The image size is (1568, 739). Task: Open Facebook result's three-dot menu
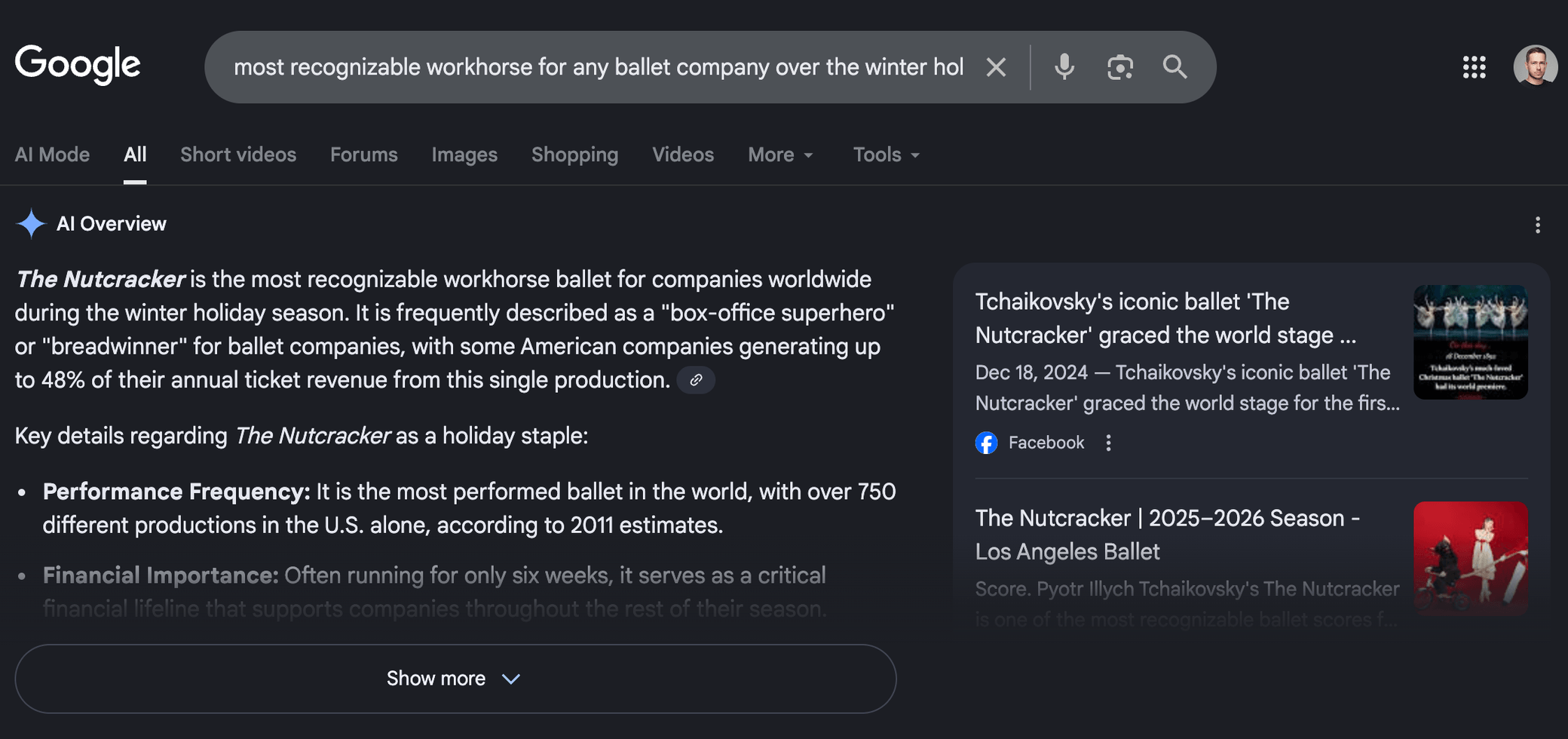click(x=1108, y=443)
